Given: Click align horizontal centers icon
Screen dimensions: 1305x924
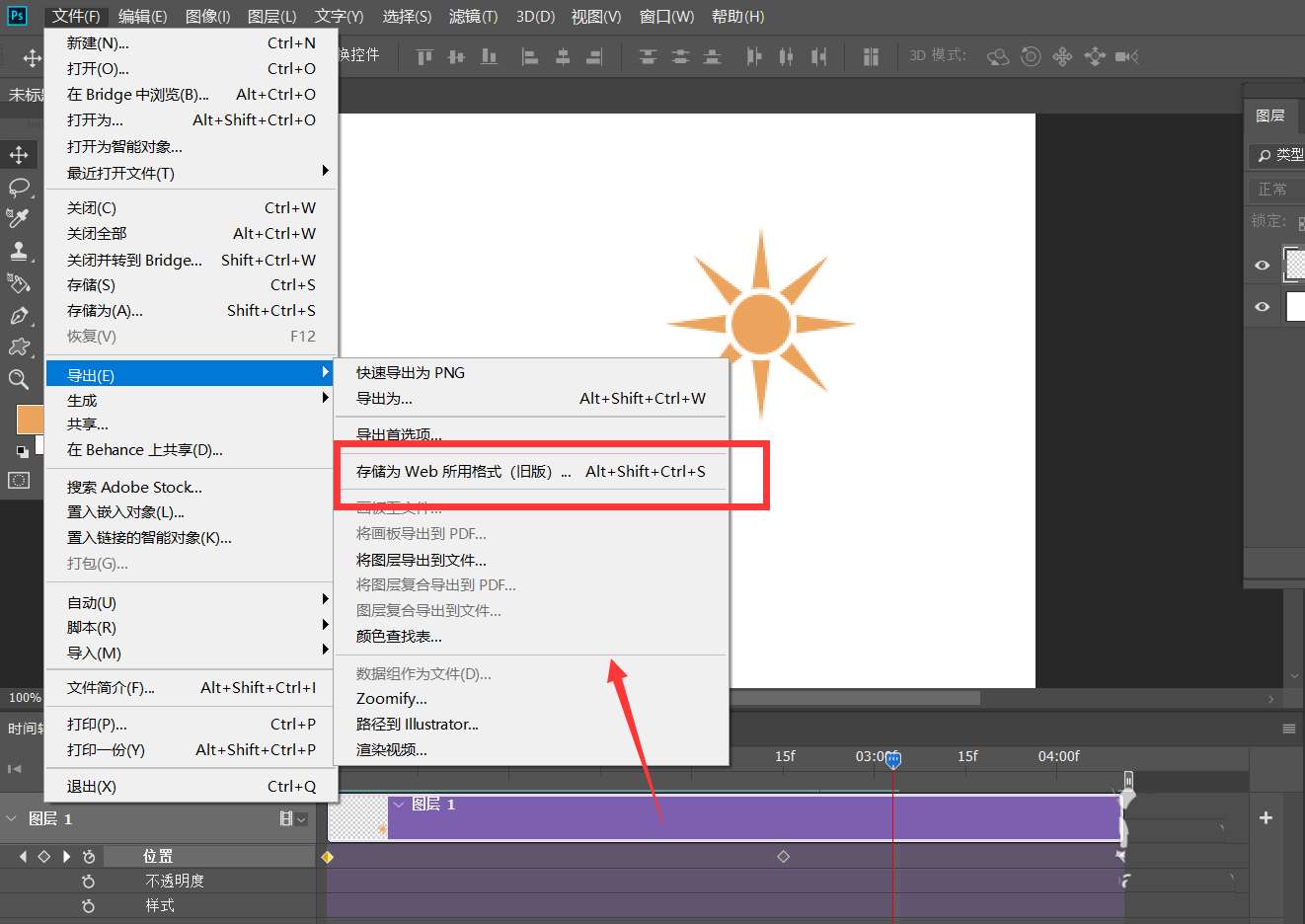Looking at the screenshot, I should pos(563,56).
